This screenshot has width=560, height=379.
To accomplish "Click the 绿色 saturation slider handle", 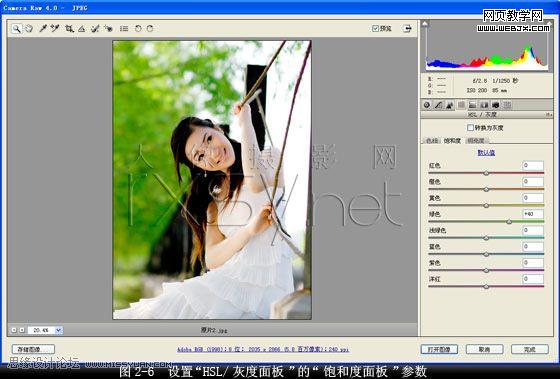I will pos(509,222).
